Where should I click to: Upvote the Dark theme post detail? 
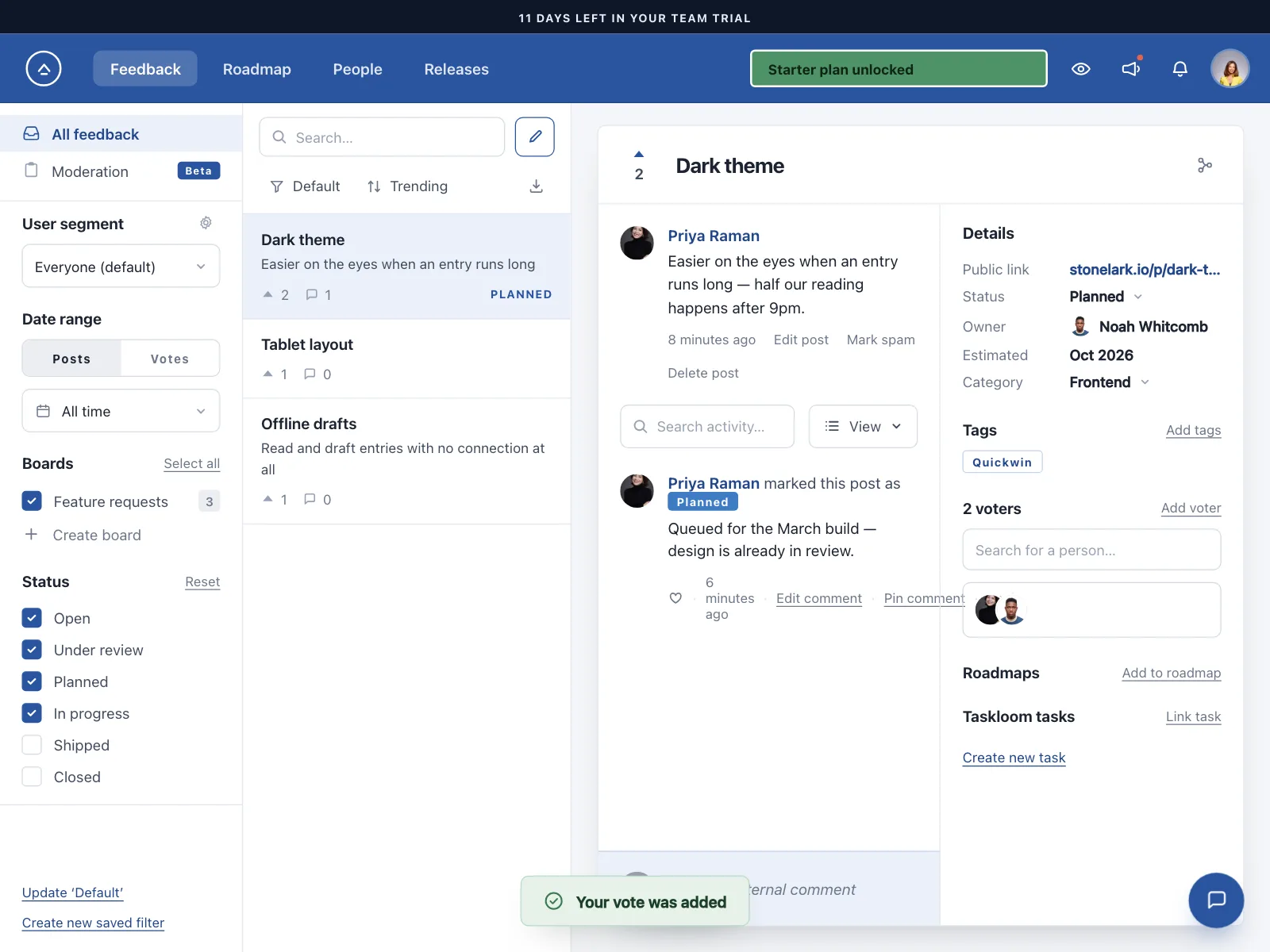pyautogui.click(x=639, y=154)
